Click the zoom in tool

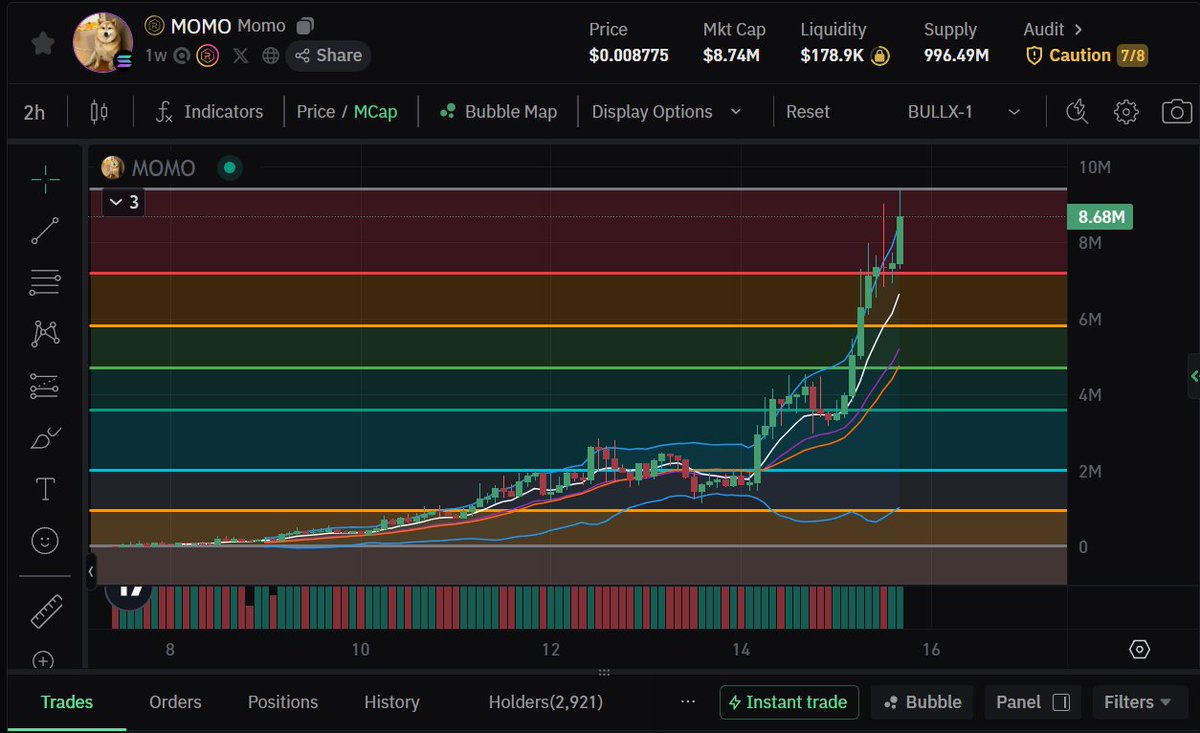[44, 659]
